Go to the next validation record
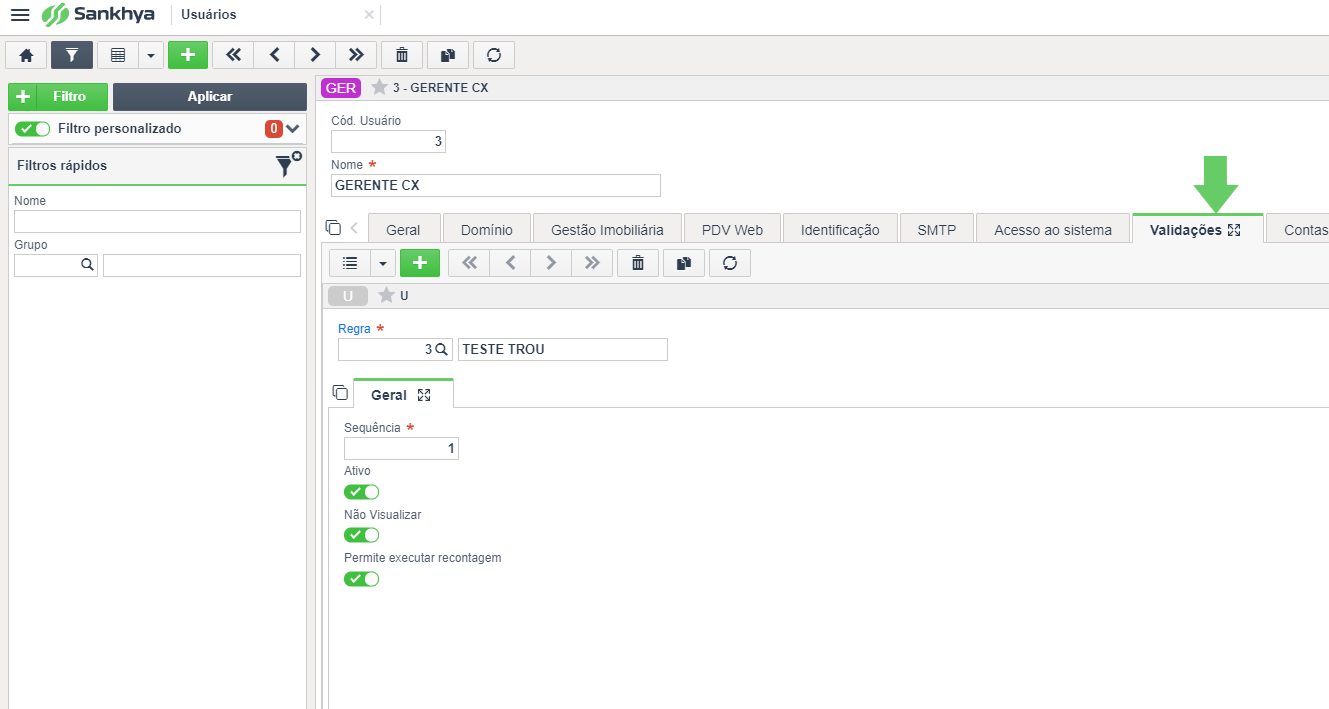This screenshot has width=1329, height=709. click(551, 263)
